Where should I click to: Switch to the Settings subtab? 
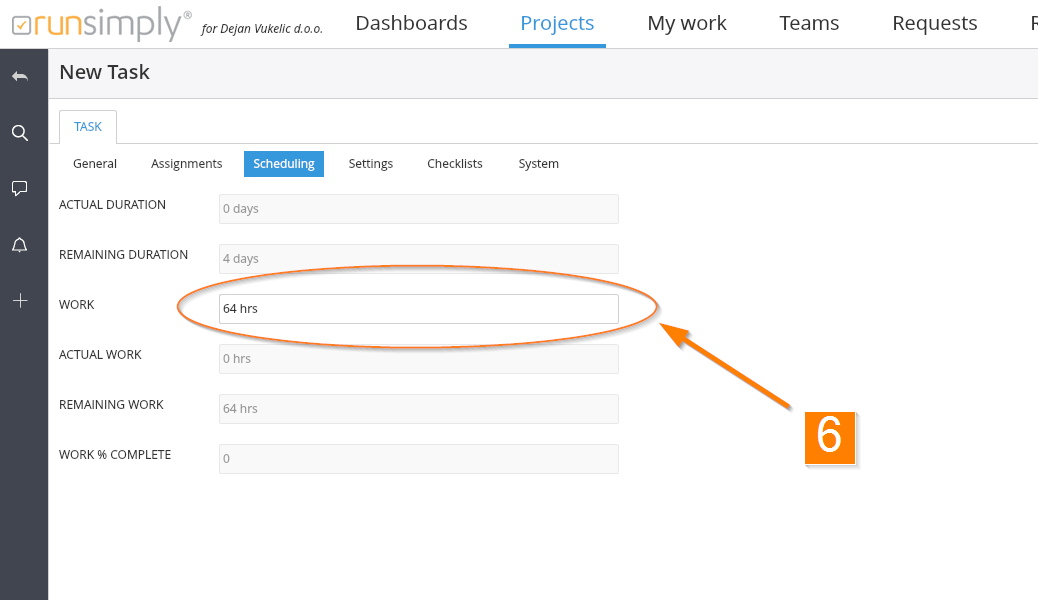pyautogui.click(x=370, y=164)
